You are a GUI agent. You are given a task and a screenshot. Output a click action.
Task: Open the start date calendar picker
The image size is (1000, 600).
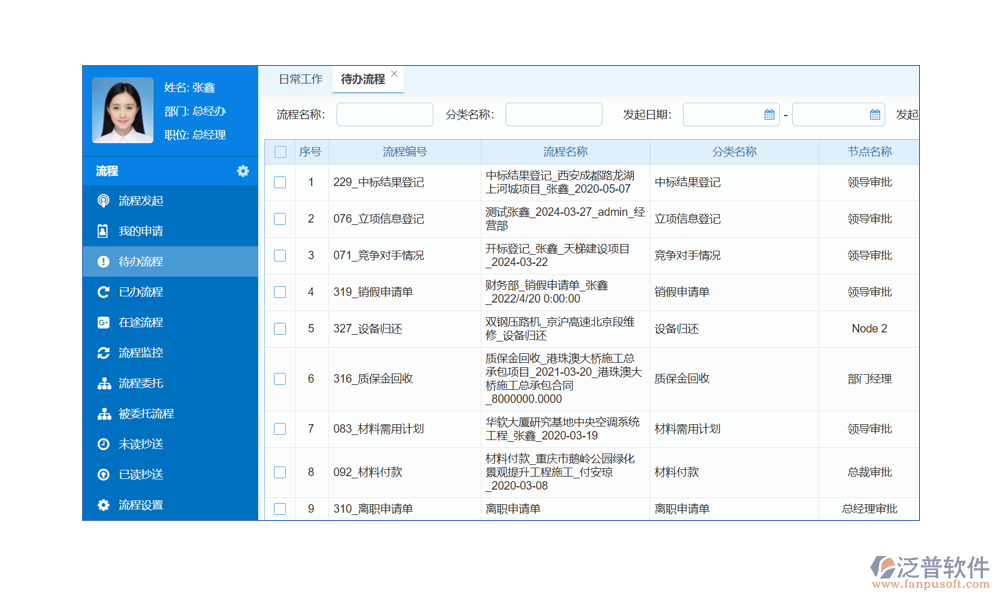tap(769, 115)
